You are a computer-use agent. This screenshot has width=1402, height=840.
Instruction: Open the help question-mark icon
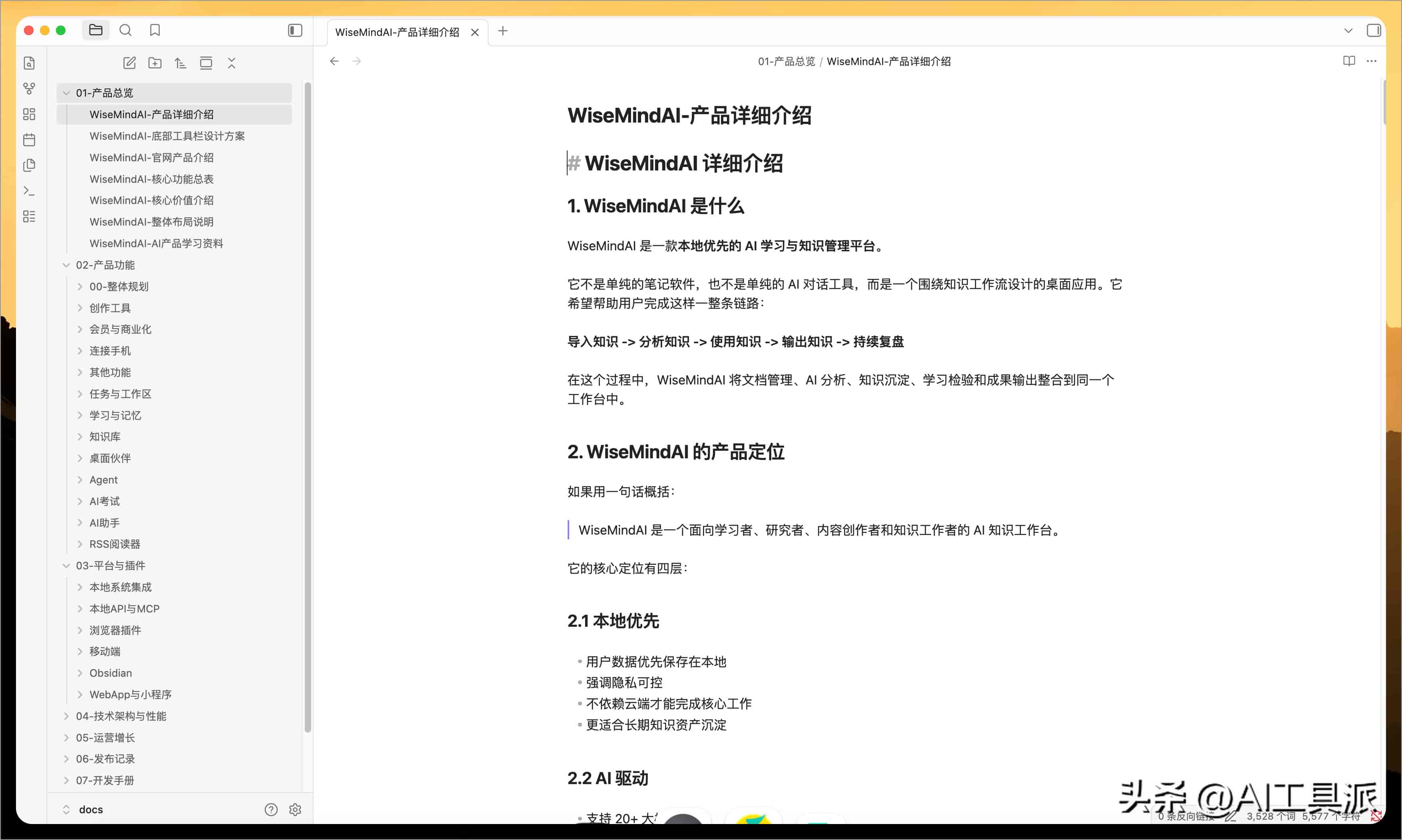click(271, 809)
